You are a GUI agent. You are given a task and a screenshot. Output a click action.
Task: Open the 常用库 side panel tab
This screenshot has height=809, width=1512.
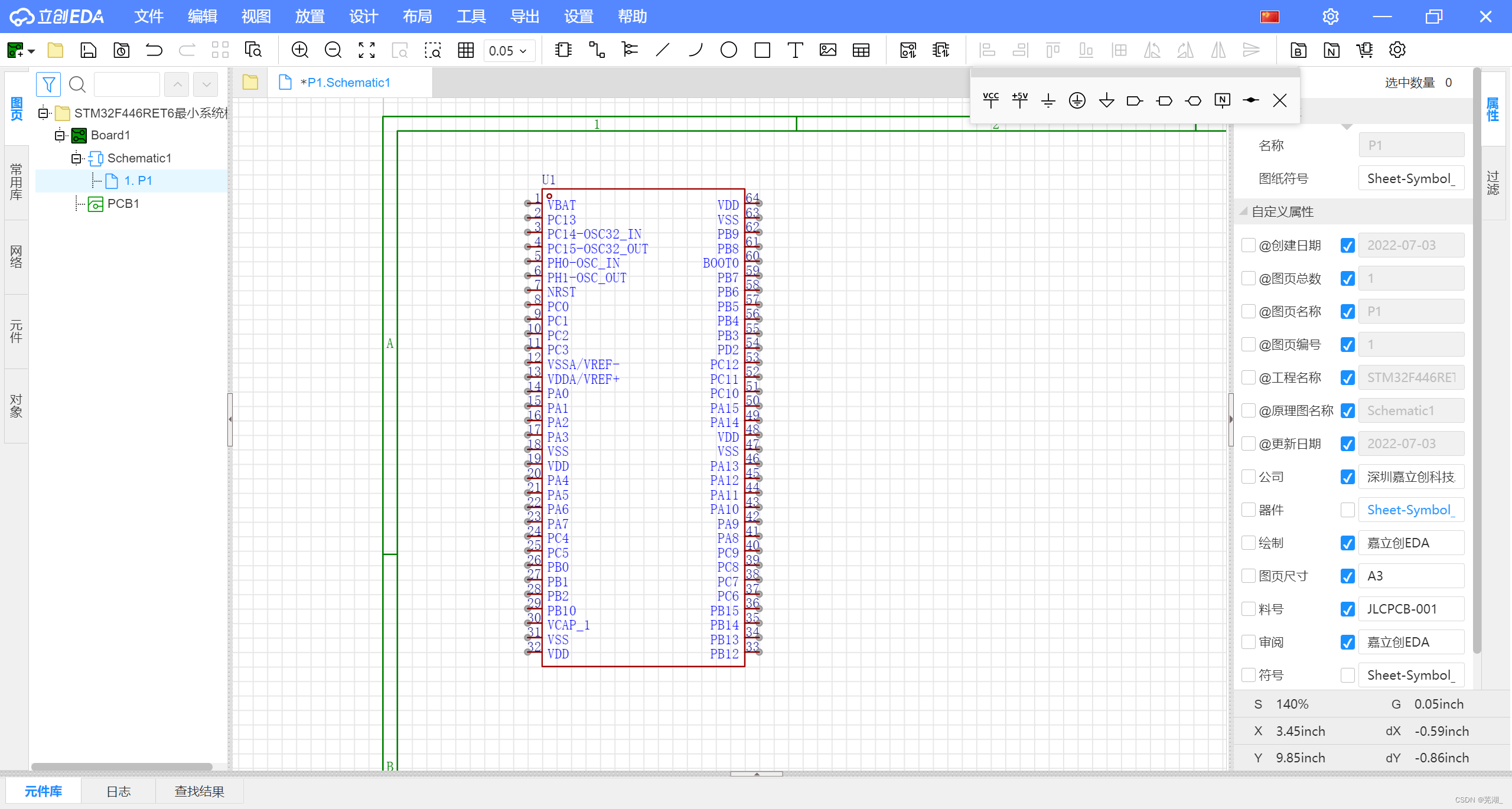point(16,182)
